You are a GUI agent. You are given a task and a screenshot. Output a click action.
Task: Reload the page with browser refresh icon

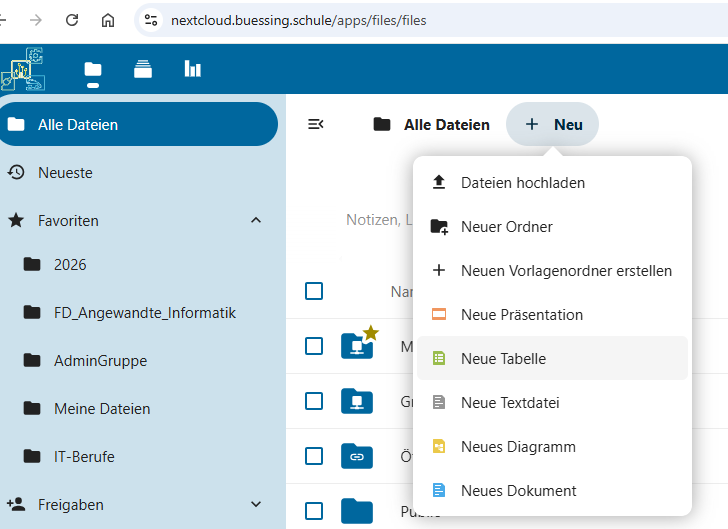pos(72,20)
